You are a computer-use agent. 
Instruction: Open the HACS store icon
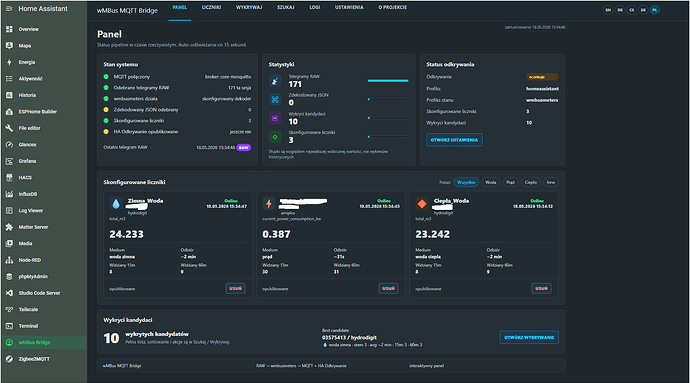click(9, 177)
